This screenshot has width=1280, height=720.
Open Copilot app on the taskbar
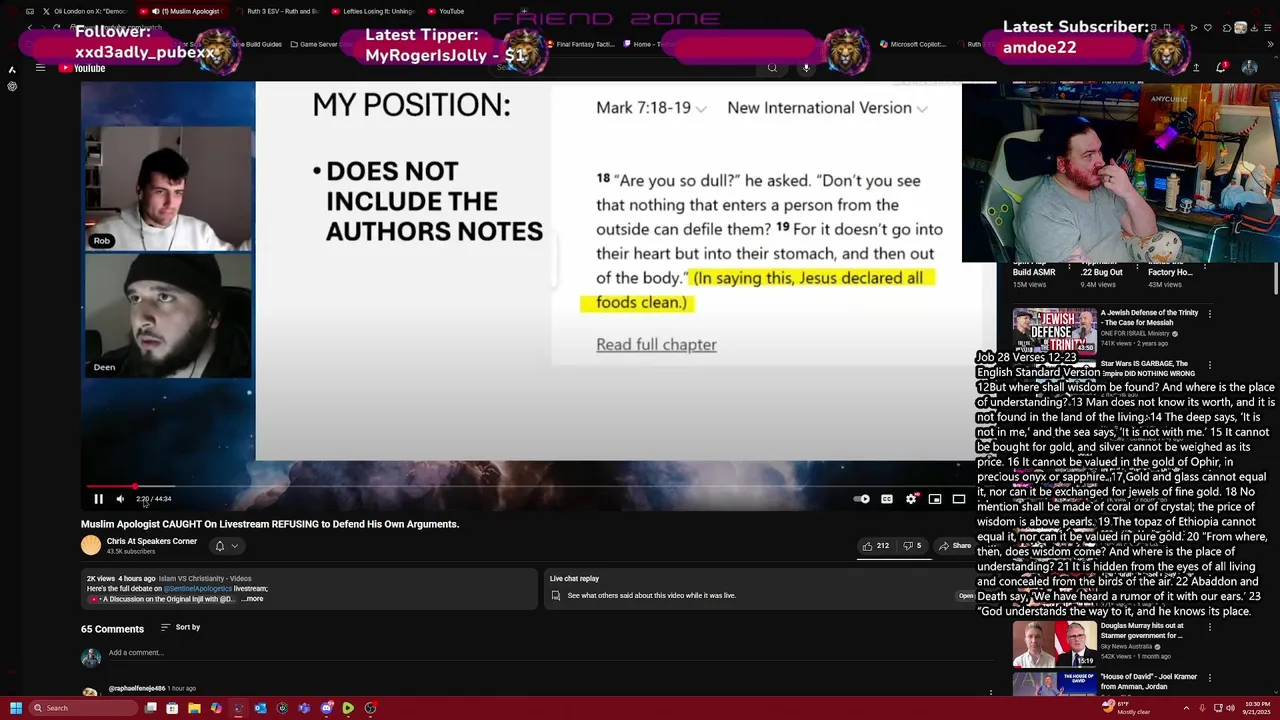tap(216, 708)
